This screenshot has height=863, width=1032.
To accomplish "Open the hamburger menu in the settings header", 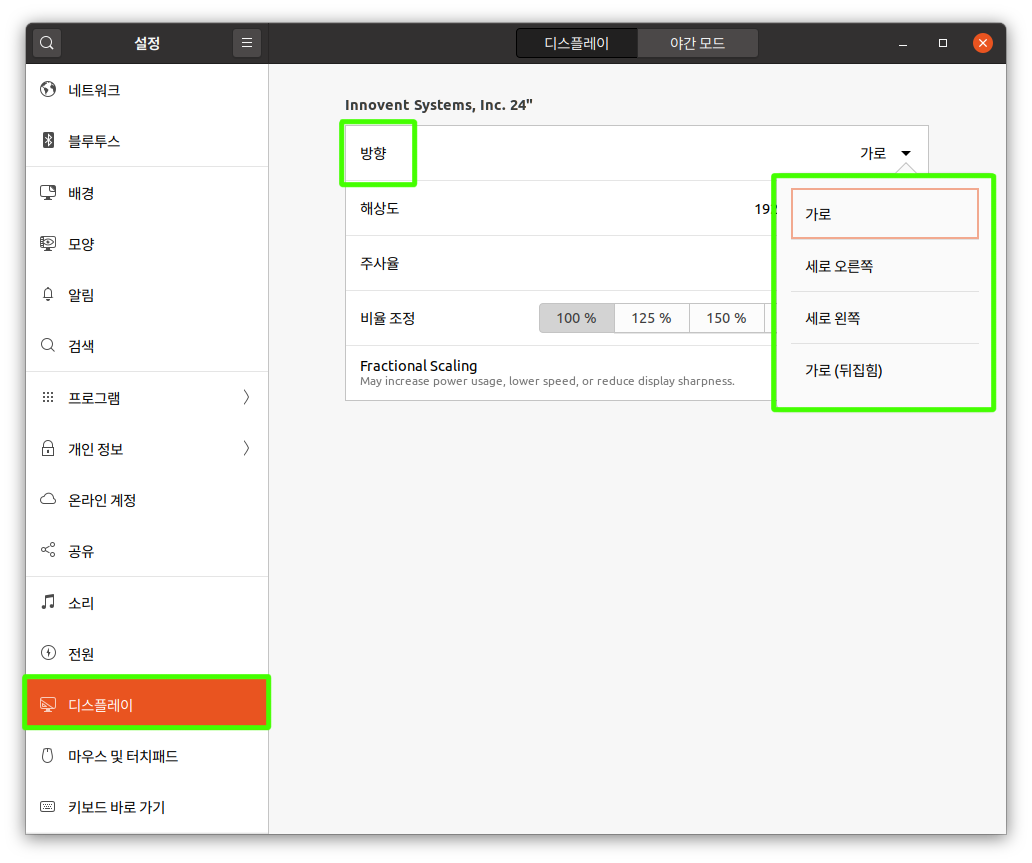I will [x=247, y=43].
